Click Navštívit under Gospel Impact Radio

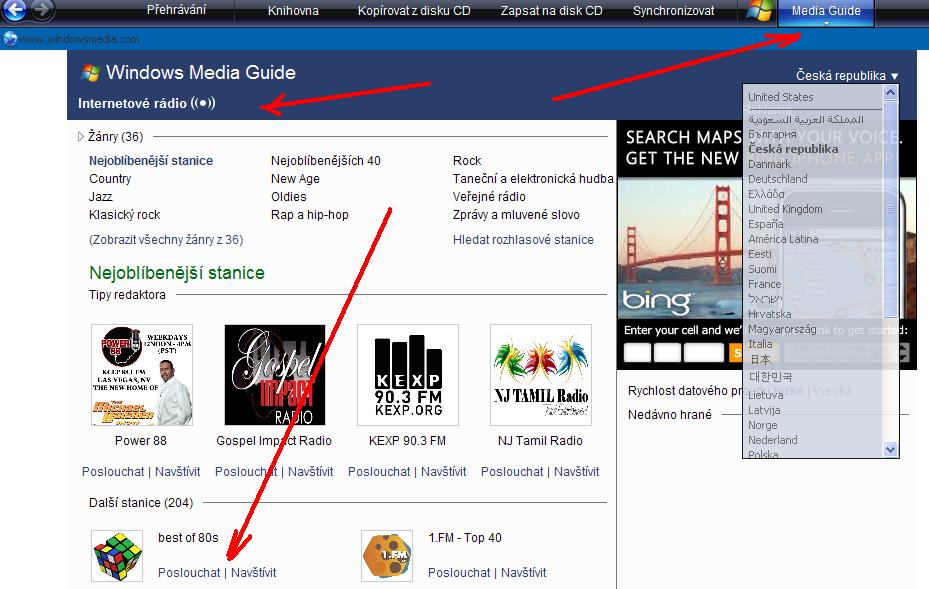[310, 472]
